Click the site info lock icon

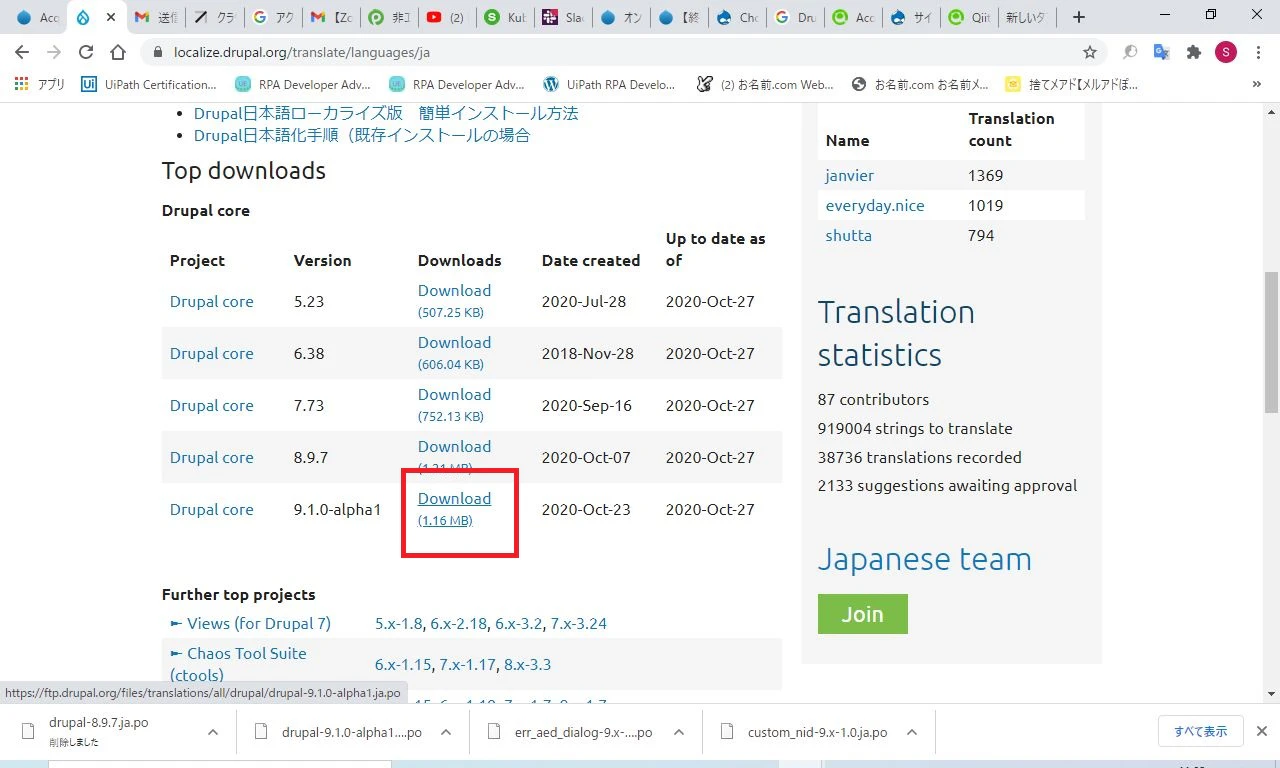pos(156,52)
